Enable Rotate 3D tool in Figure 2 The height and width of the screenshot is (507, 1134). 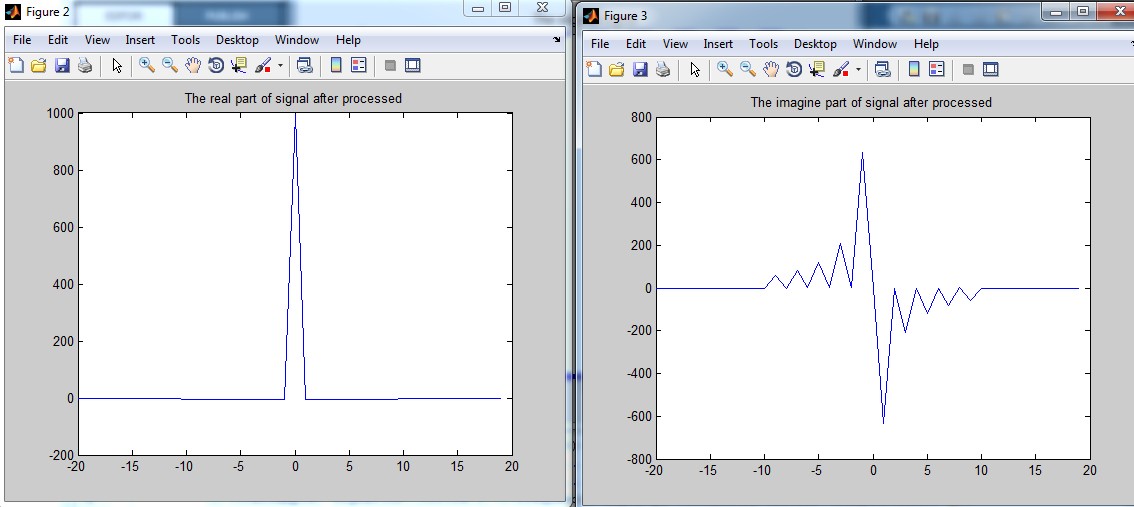click(216, 66)
